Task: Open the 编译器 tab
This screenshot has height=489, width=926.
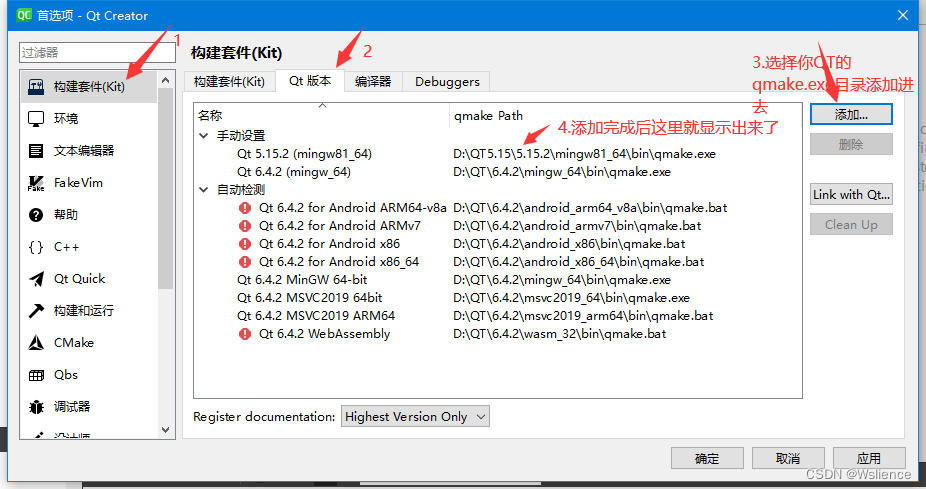Action: tap(373, 82)
